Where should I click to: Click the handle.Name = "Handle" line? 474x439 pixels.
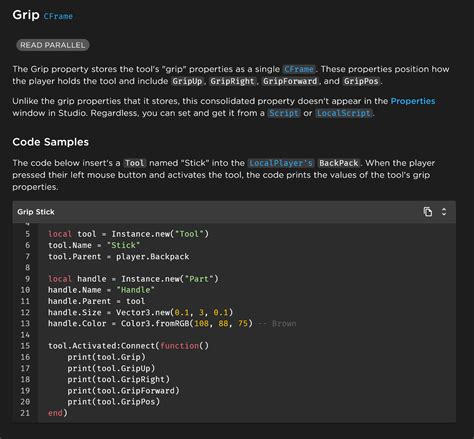pos(101,290)
